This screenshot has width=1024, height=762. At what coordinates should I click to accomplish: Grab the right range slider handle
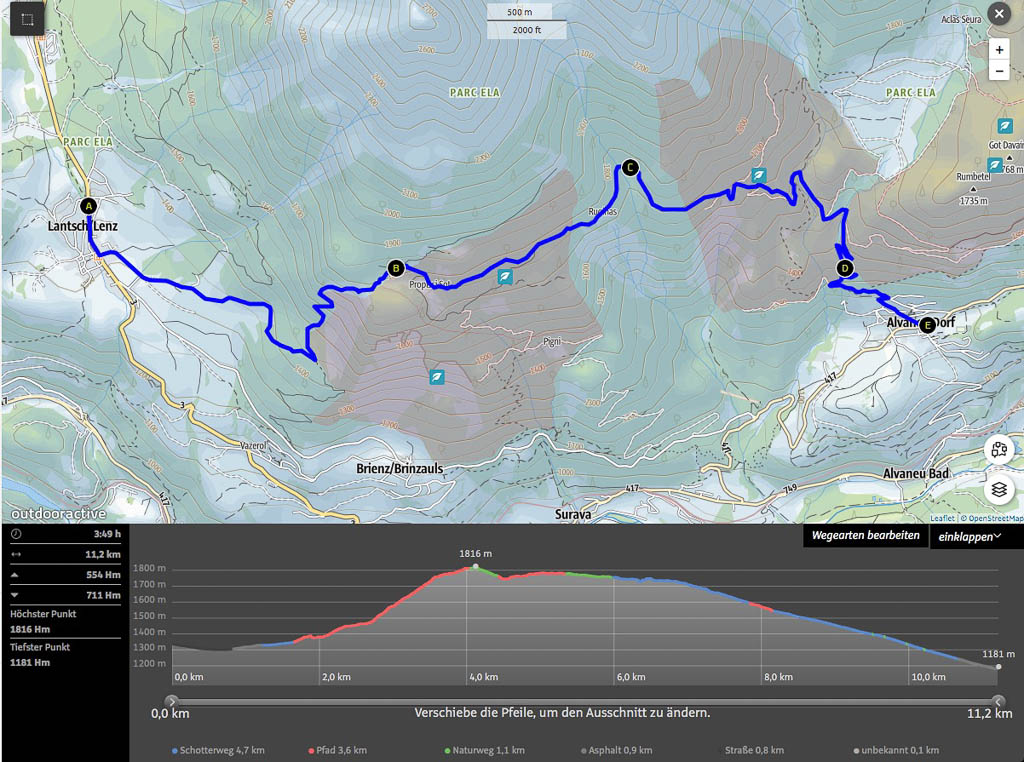(x=998, y=701)
